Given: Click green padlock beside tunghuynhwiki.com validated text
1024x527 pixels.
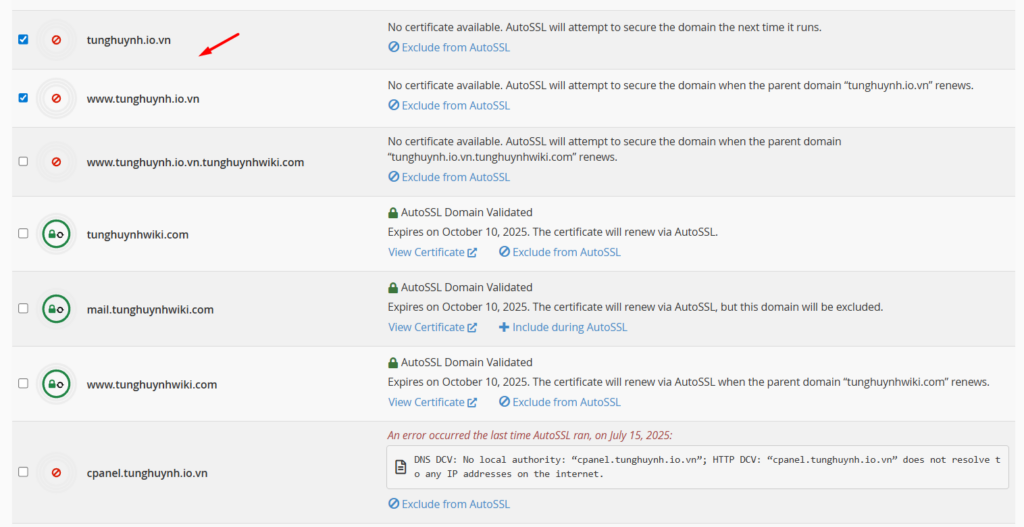Looking at the screenshot, I should tap(392, 212).
